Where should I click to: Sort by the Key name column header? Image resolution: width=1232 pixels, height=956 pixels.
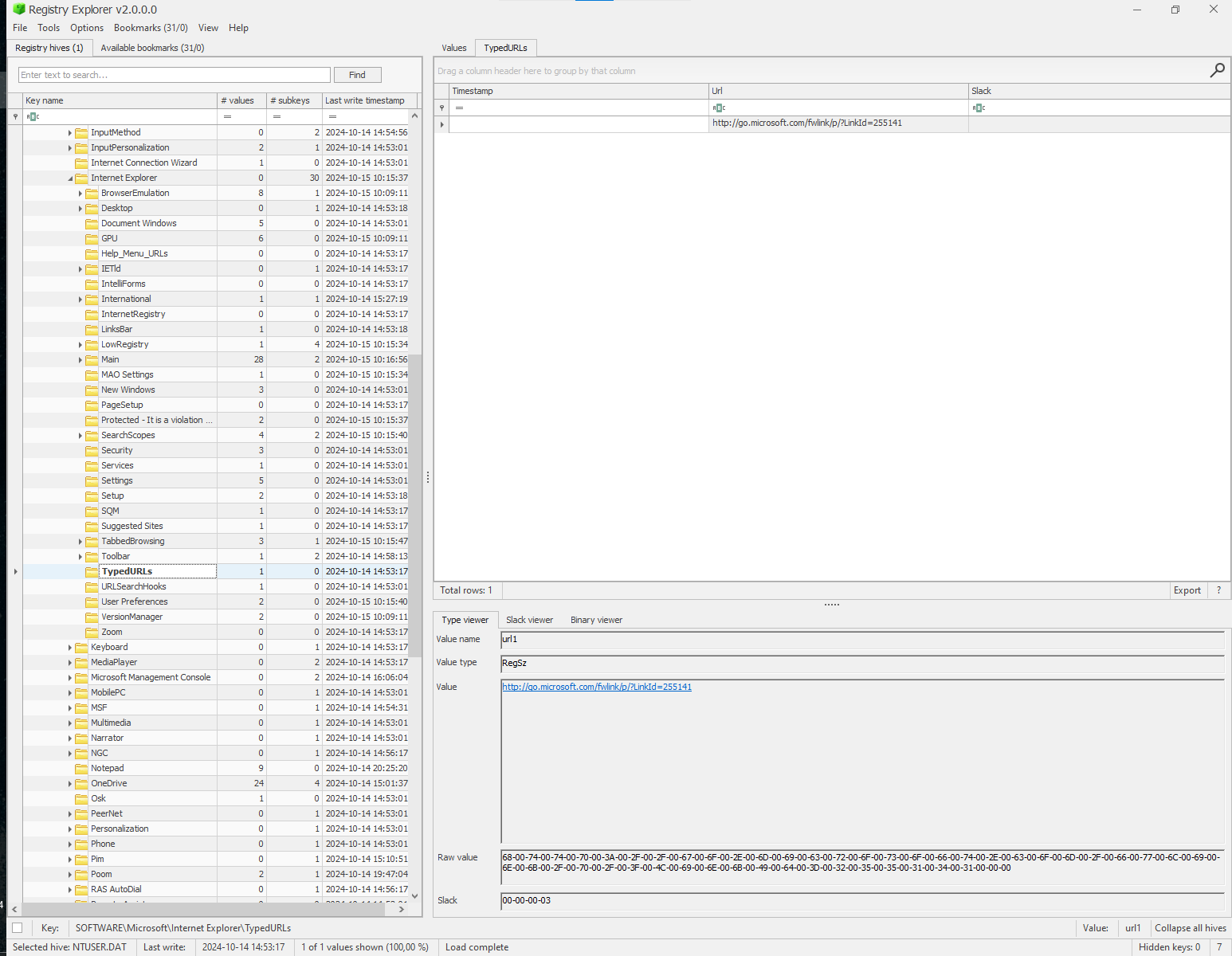120,100
